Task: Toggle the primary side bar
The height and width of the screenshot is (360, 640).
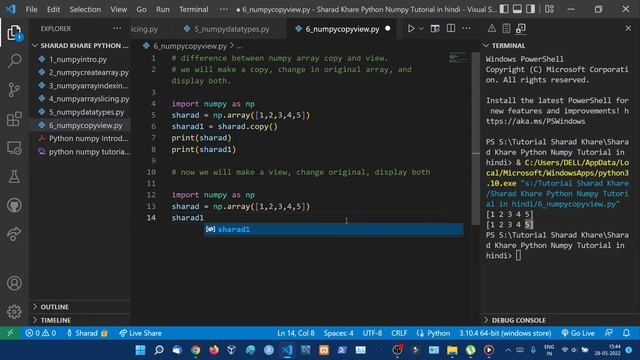Action: [504, 9]
